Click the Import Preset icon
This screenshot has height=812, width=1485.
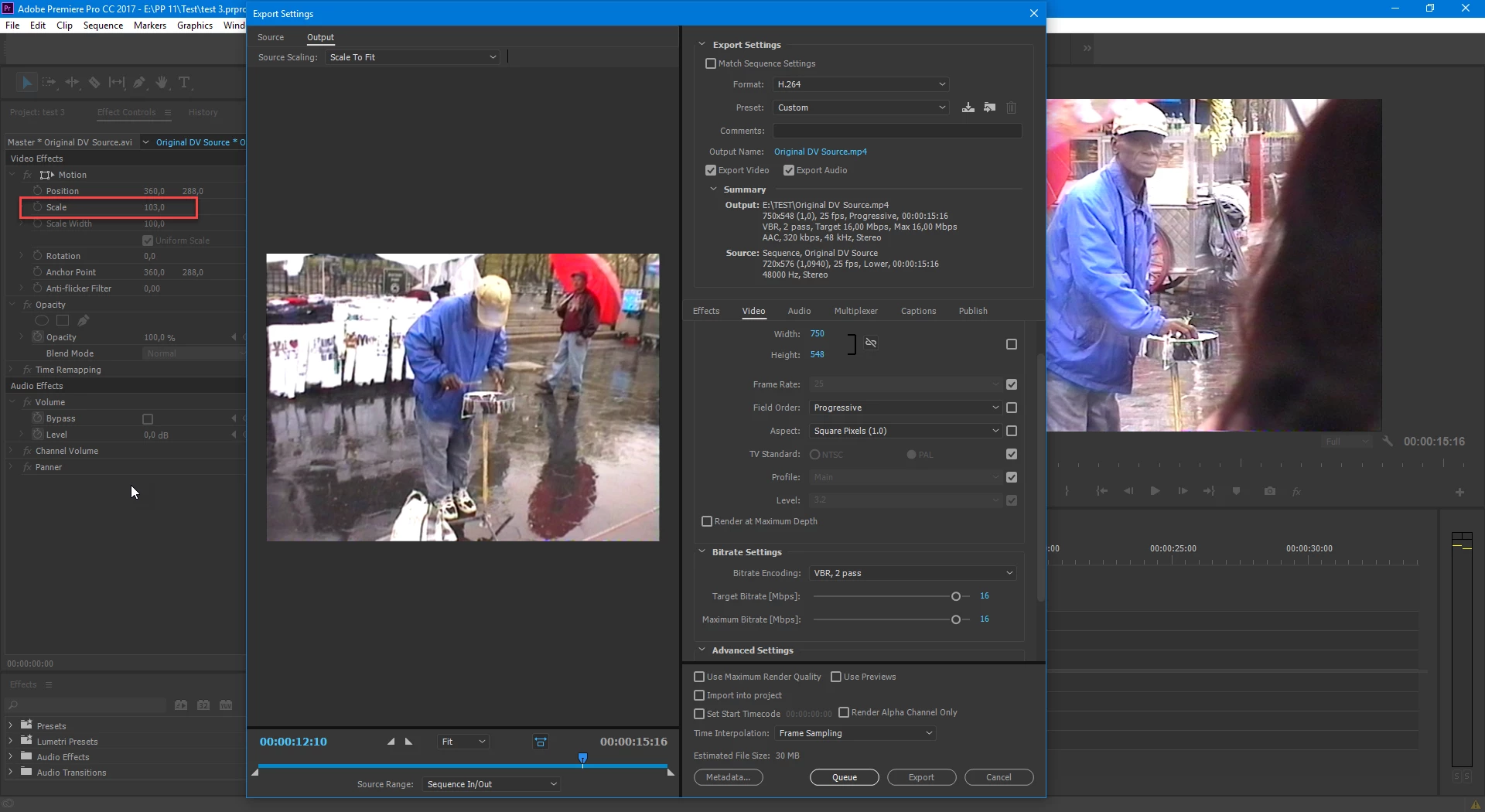(x=989, y=107)
